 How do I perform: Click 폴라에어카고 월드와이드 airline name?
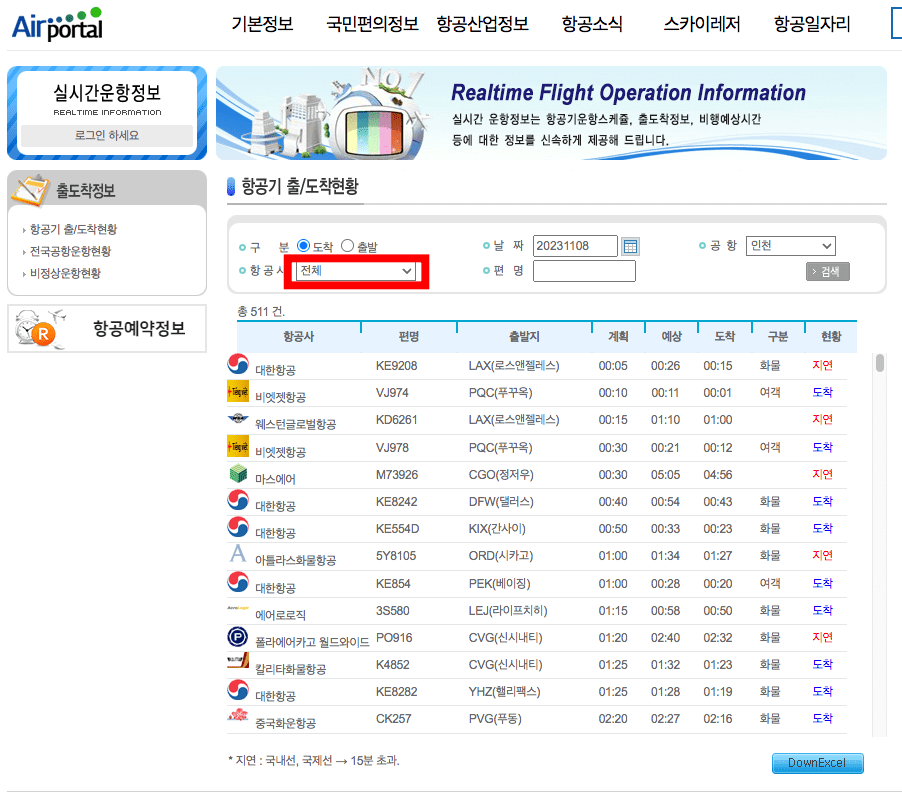(x=312, y=642)
